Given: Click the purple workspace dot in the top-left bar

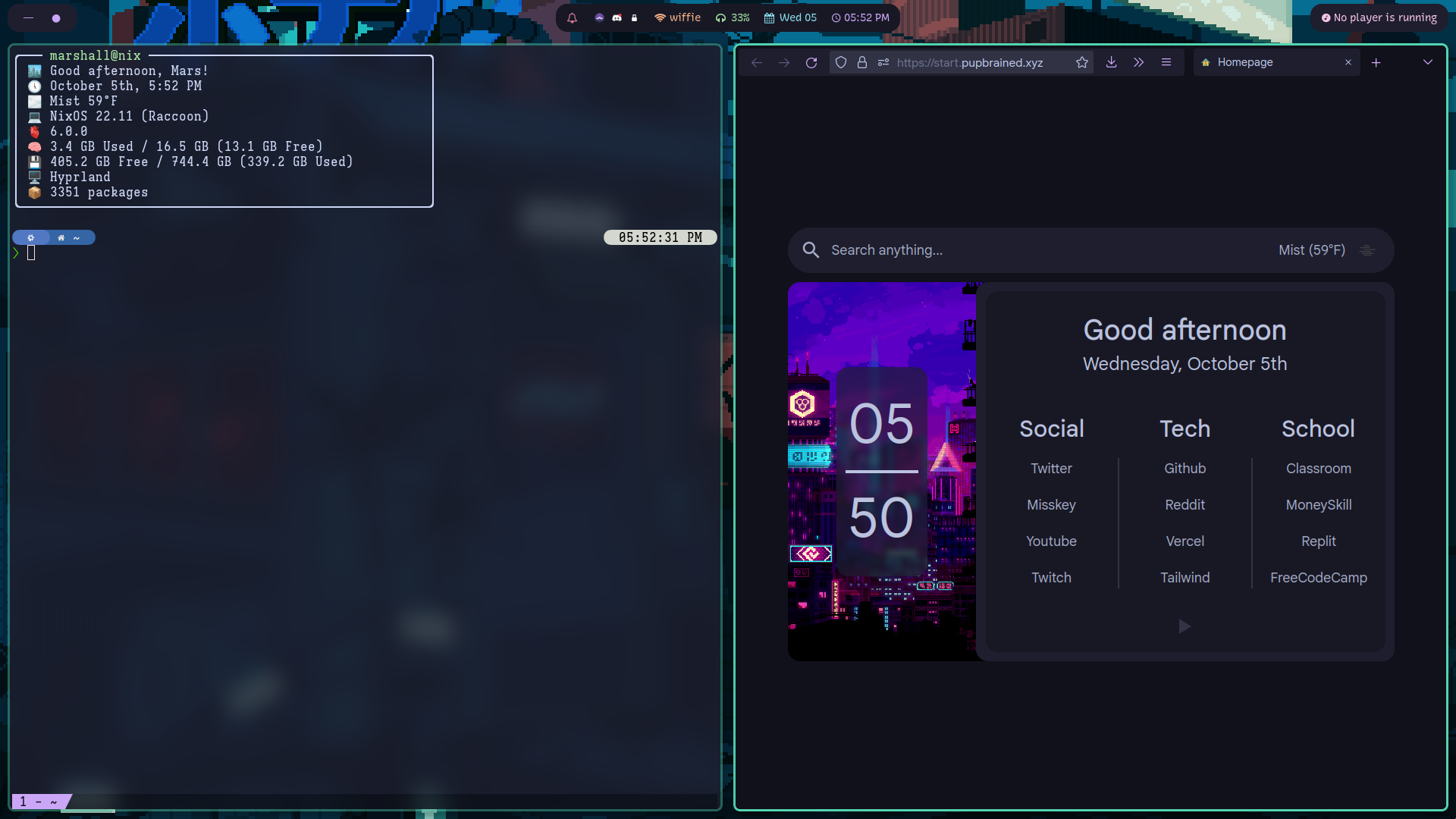Looking at the screenshot, I should (56, 18).
